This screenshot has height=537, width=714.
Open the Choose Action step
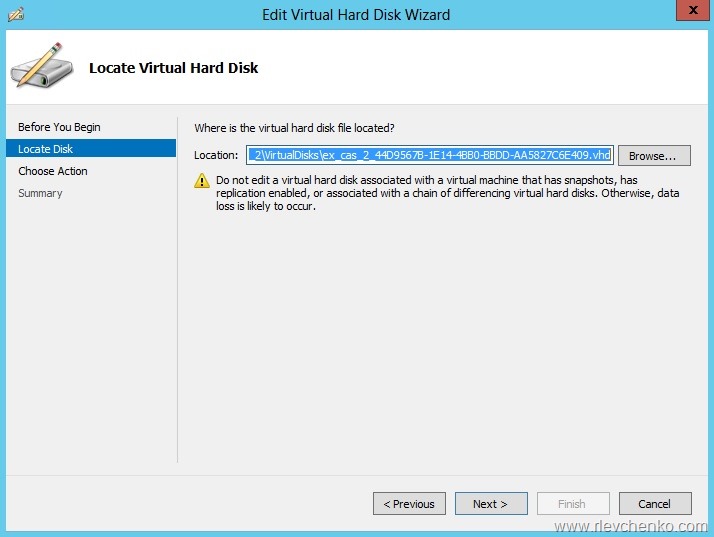point(53,171)
